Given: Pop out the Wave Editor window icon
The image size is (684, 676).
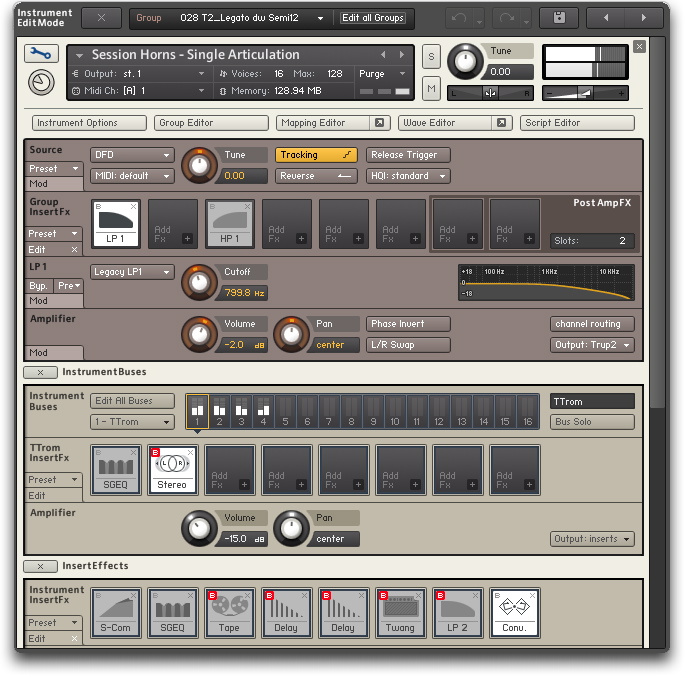Looking at the screenshot, I should click(502, 123).
